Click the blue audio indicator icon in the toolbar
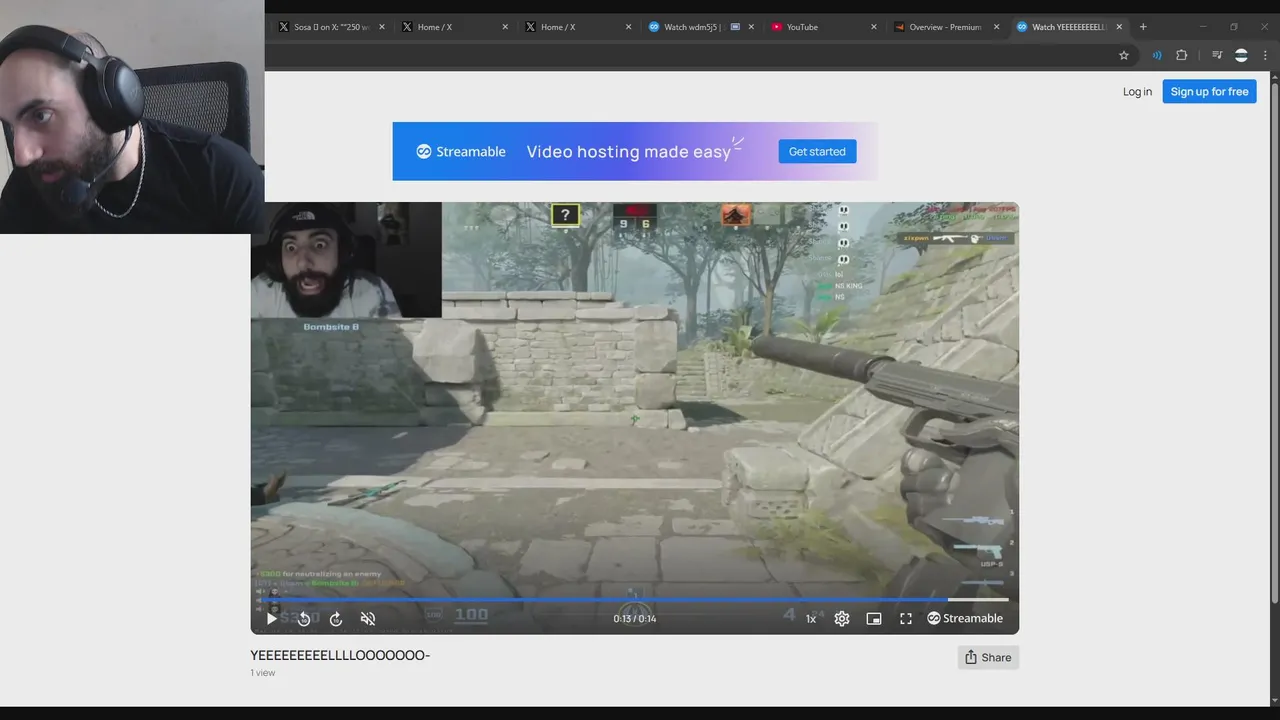Image resolution: width=1280 pixels, height=720 pixels. [x=1157, y=55]
